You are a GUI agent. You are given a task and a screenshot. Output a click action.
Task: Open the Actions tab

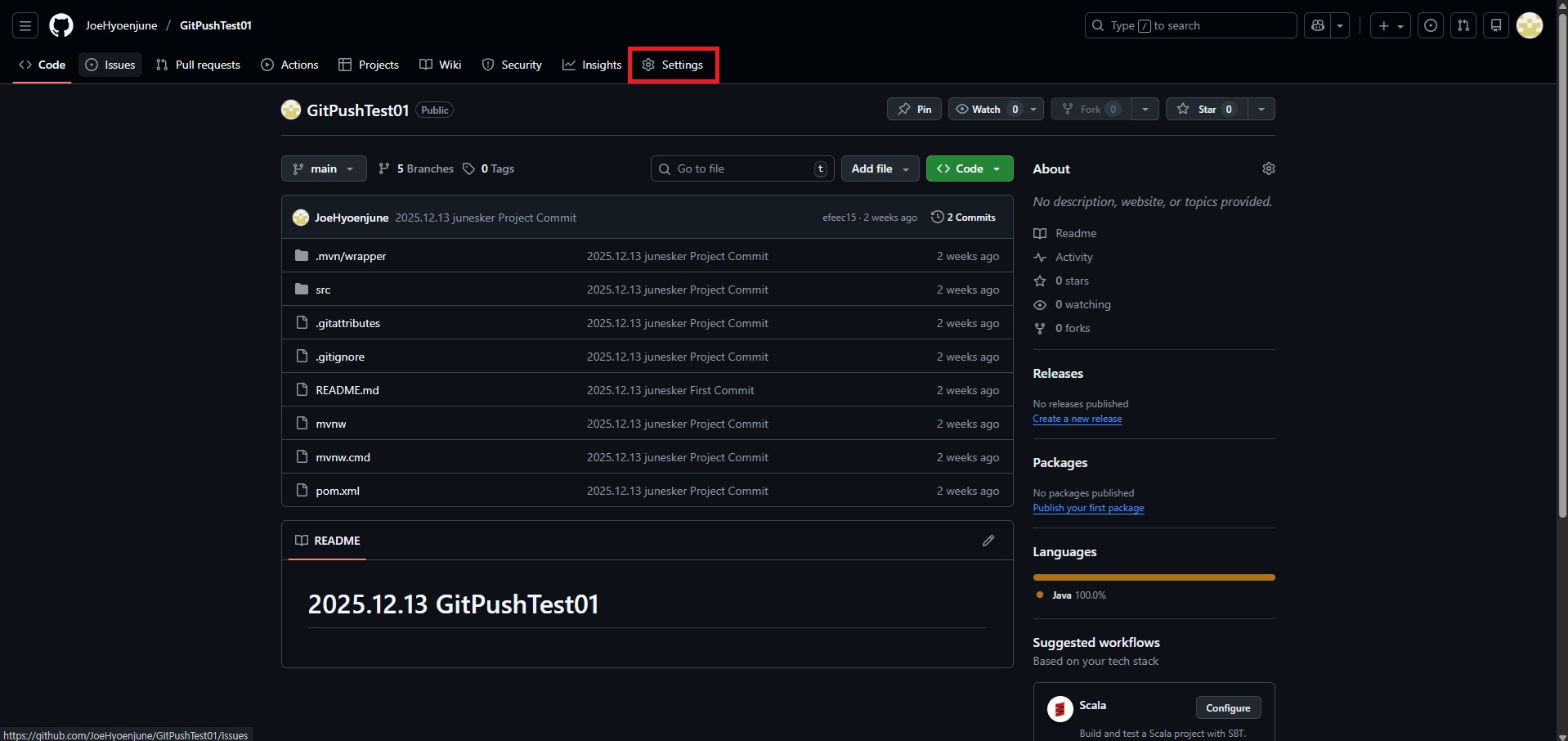click(289, 65)
